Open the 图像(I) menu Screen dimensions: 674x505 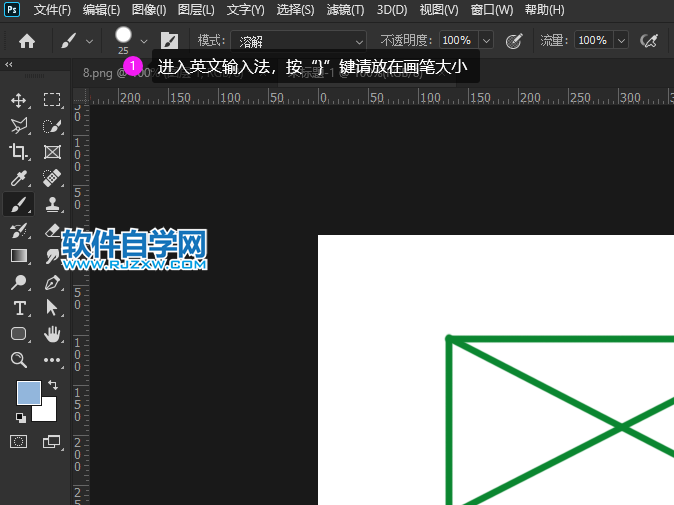(x=149, y=9)
